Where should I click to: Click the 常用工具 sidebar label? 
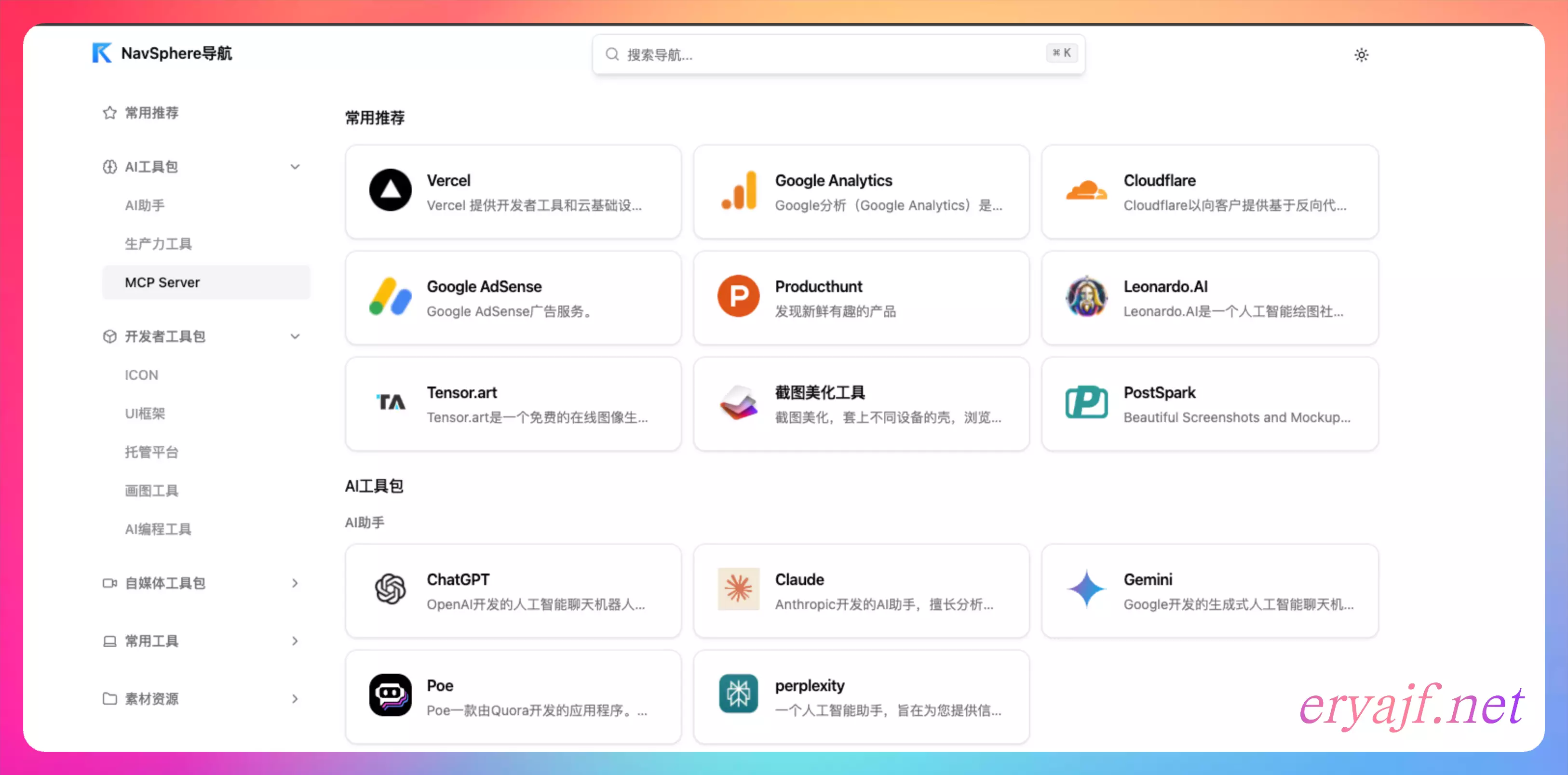coord(151,641)
